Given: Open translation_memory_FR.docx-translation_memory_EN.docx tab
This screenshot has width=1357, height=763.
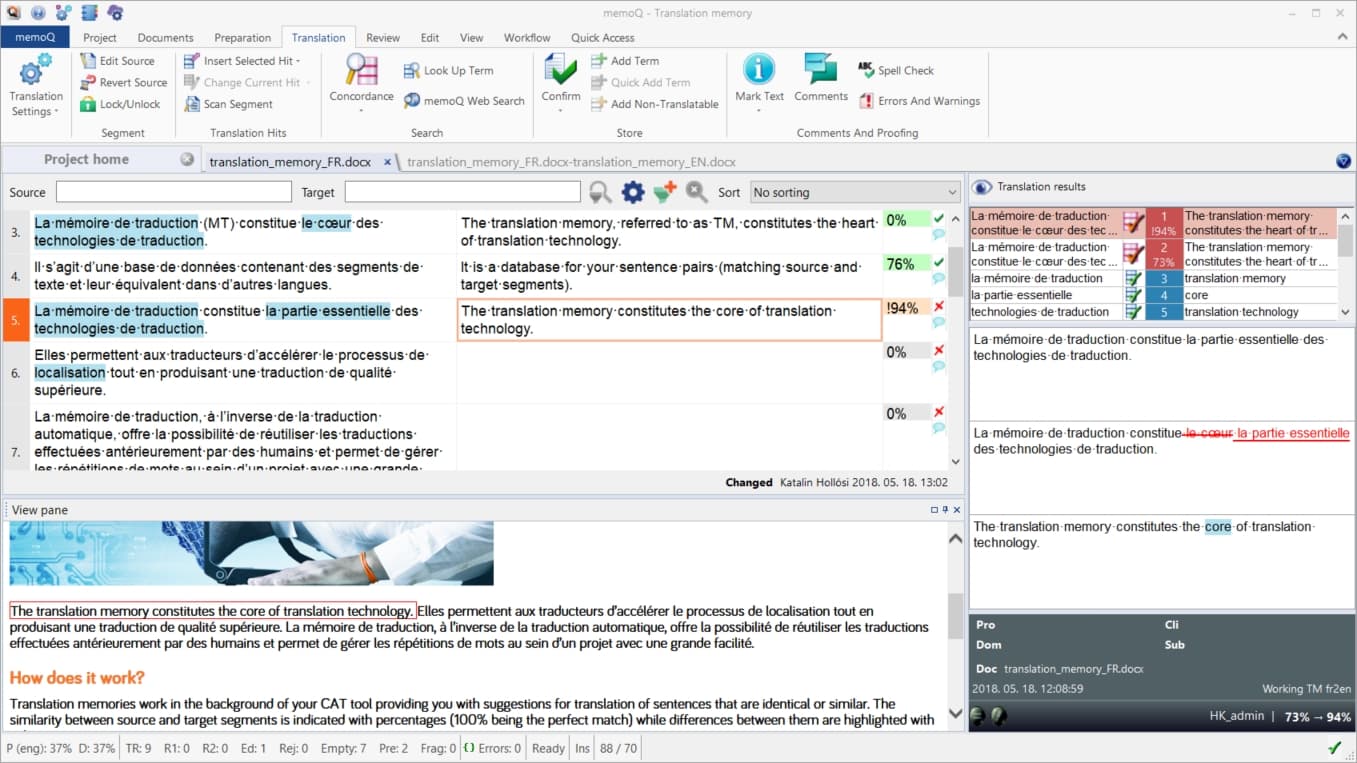Looking at the screenshot, I should [x=571, y=162].
